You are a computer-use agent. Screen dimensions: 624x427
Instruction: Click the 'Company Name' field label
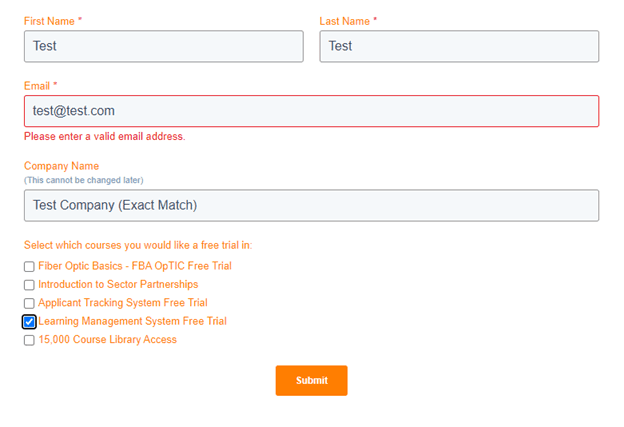(x=61, y=166)
